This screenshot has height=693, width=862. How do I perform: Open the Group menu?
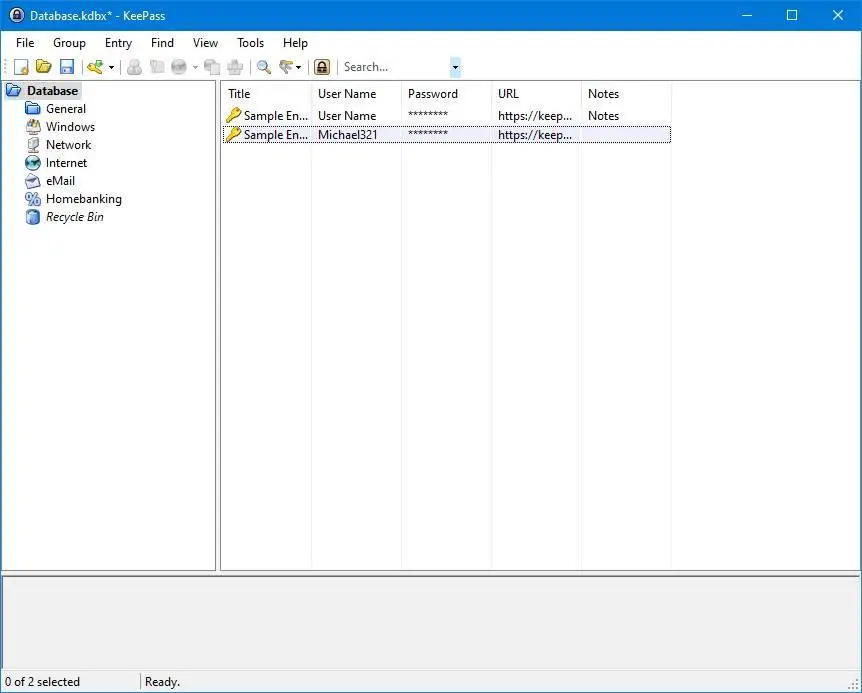69,43
